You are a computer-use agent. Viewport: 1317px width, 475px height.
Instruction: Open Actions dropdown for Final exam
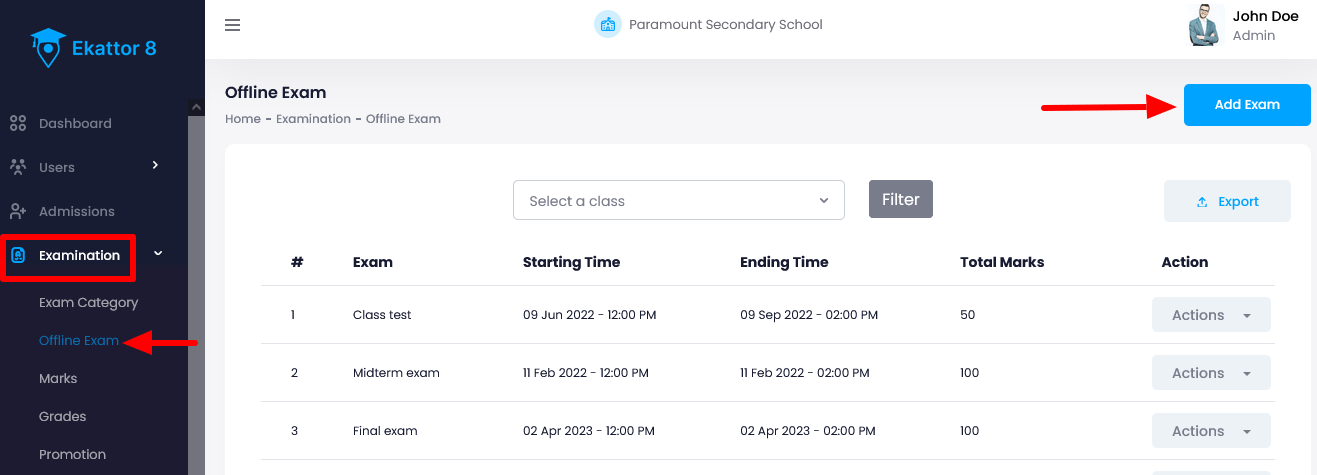point(1210,431)
